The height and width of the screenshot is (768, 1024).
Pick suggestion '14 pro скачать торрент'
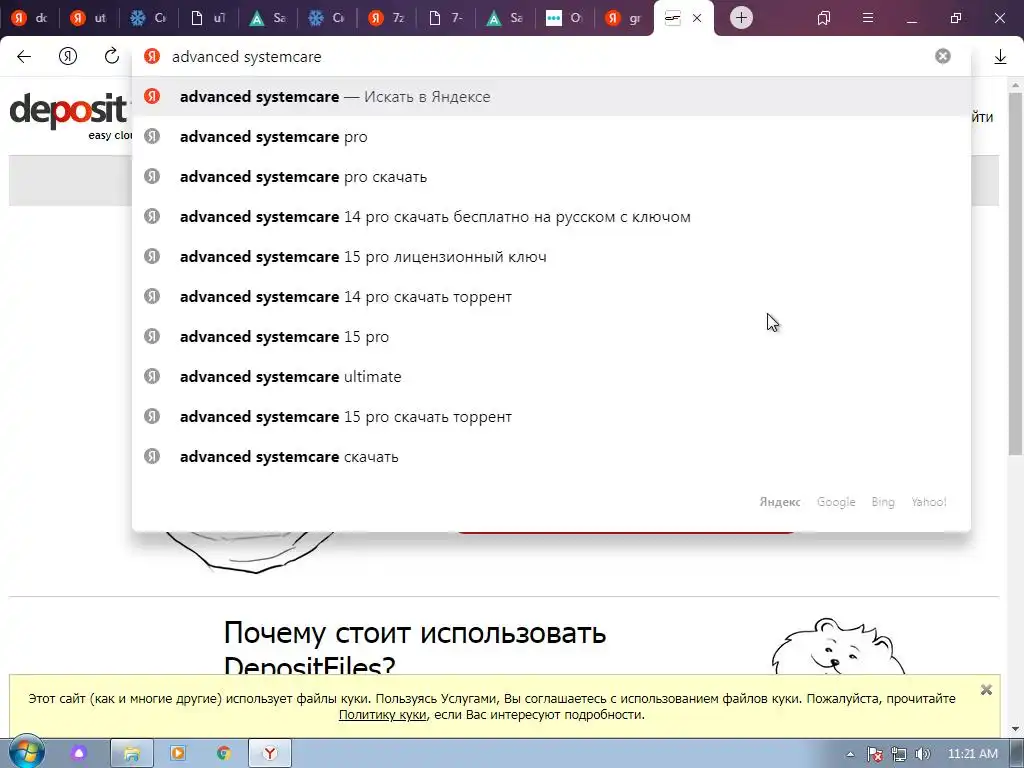coord(551,296)
